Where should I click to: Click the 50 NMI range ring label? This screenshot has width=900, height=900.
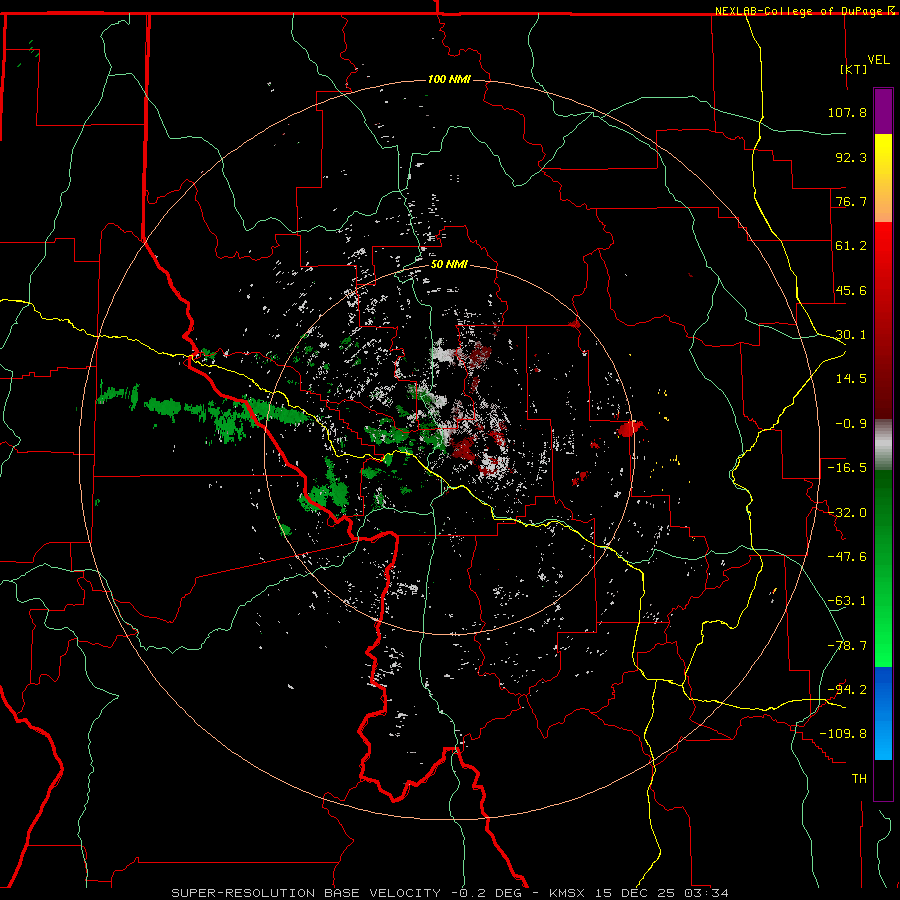click(x=449, y=264)
